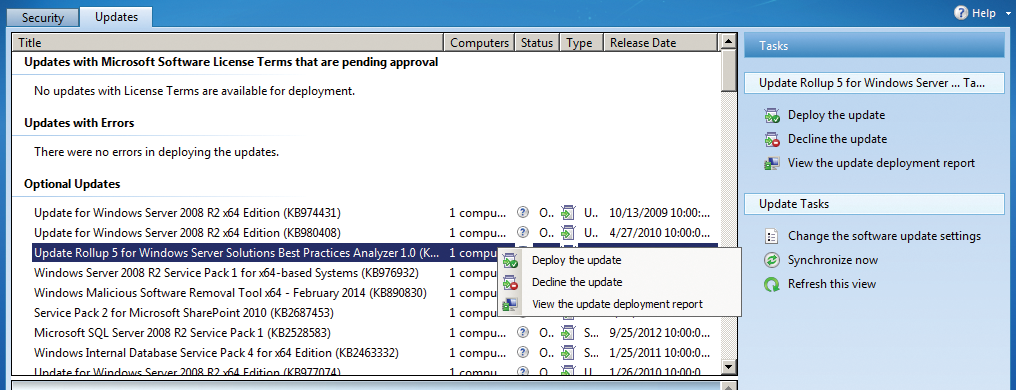
Task: Click Deploy the update in Tasks pane
Action: (836, 115)
